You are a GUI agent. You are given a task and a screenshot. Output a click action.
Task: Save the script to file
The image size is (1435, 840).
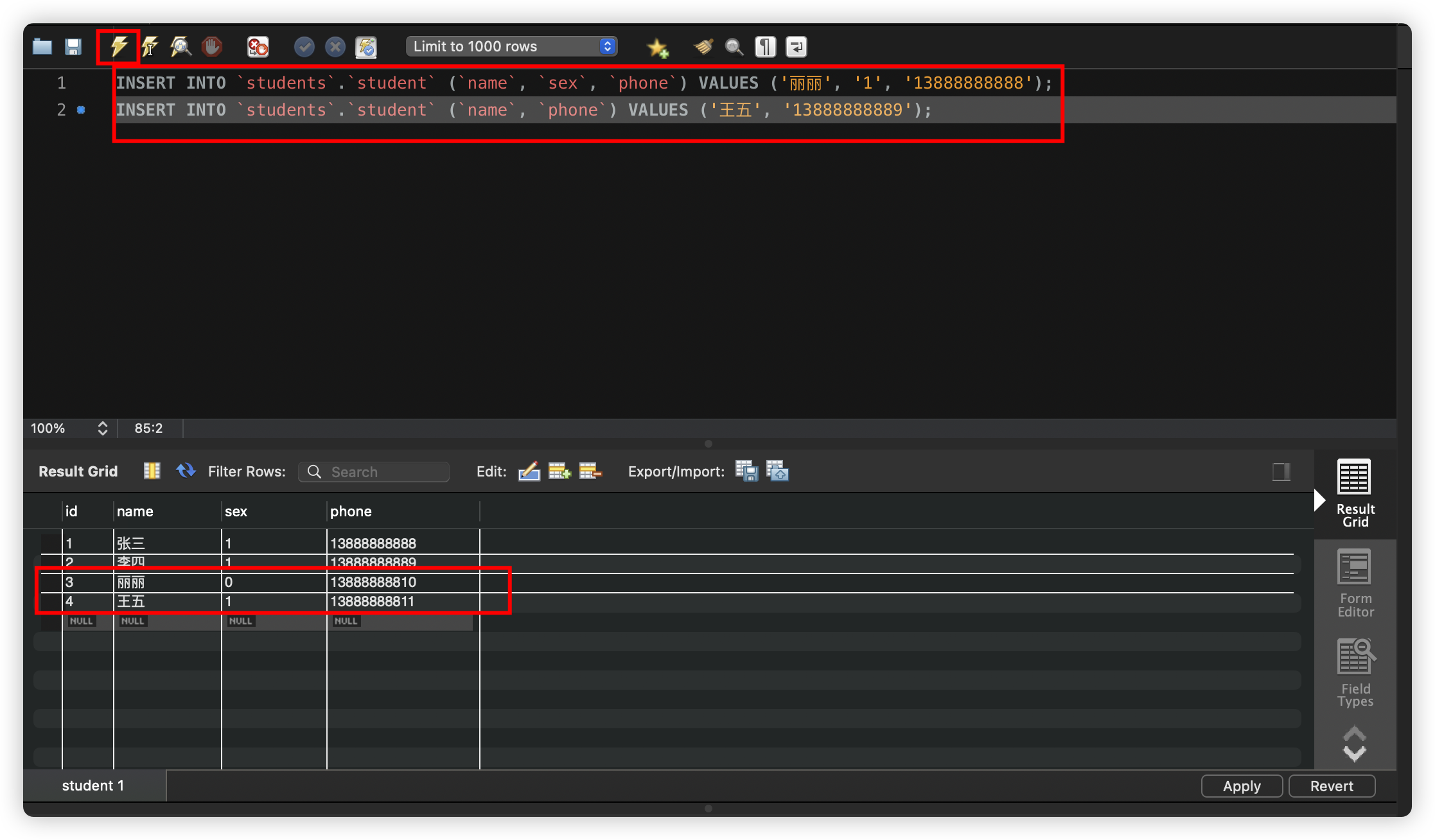point(73,46)
